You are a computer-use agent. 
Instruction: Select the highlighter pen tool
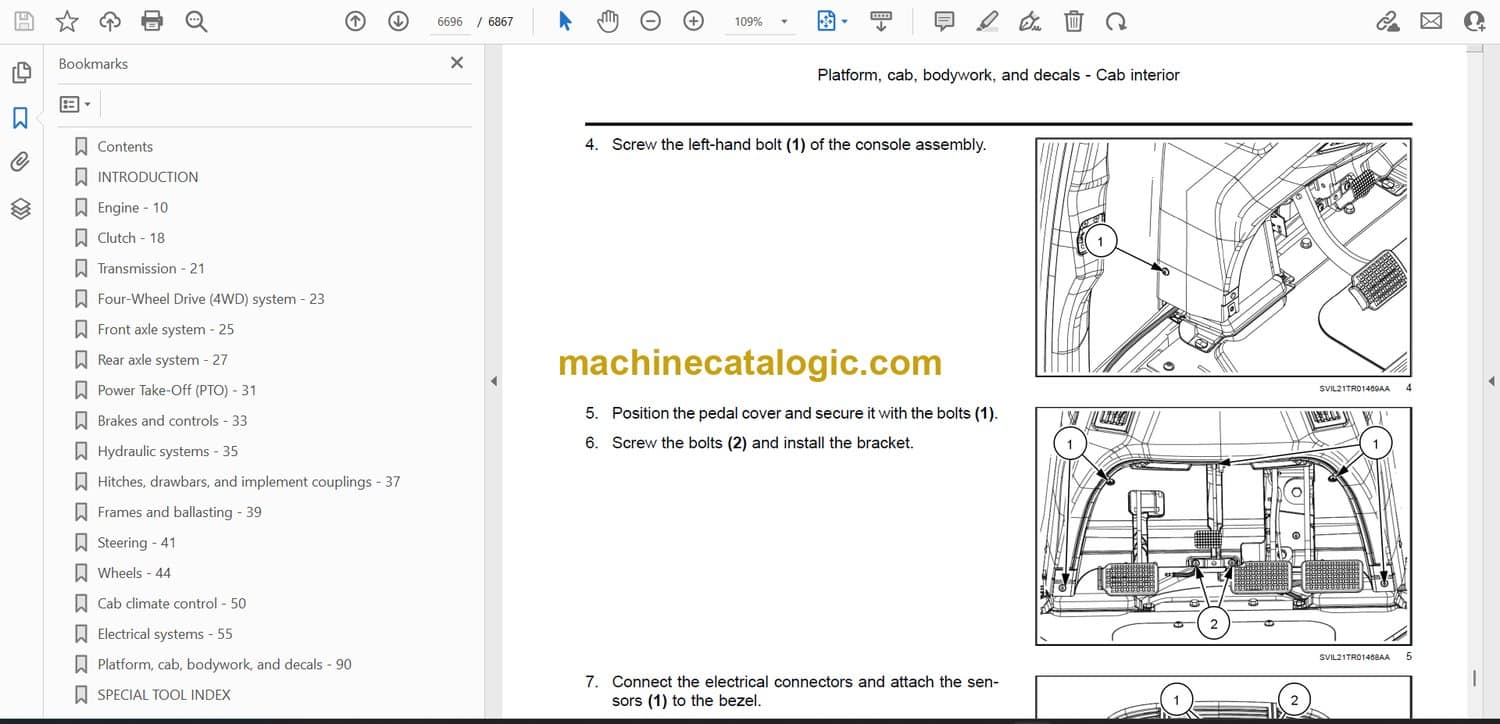pyautogui.click(x=987, y=21)
